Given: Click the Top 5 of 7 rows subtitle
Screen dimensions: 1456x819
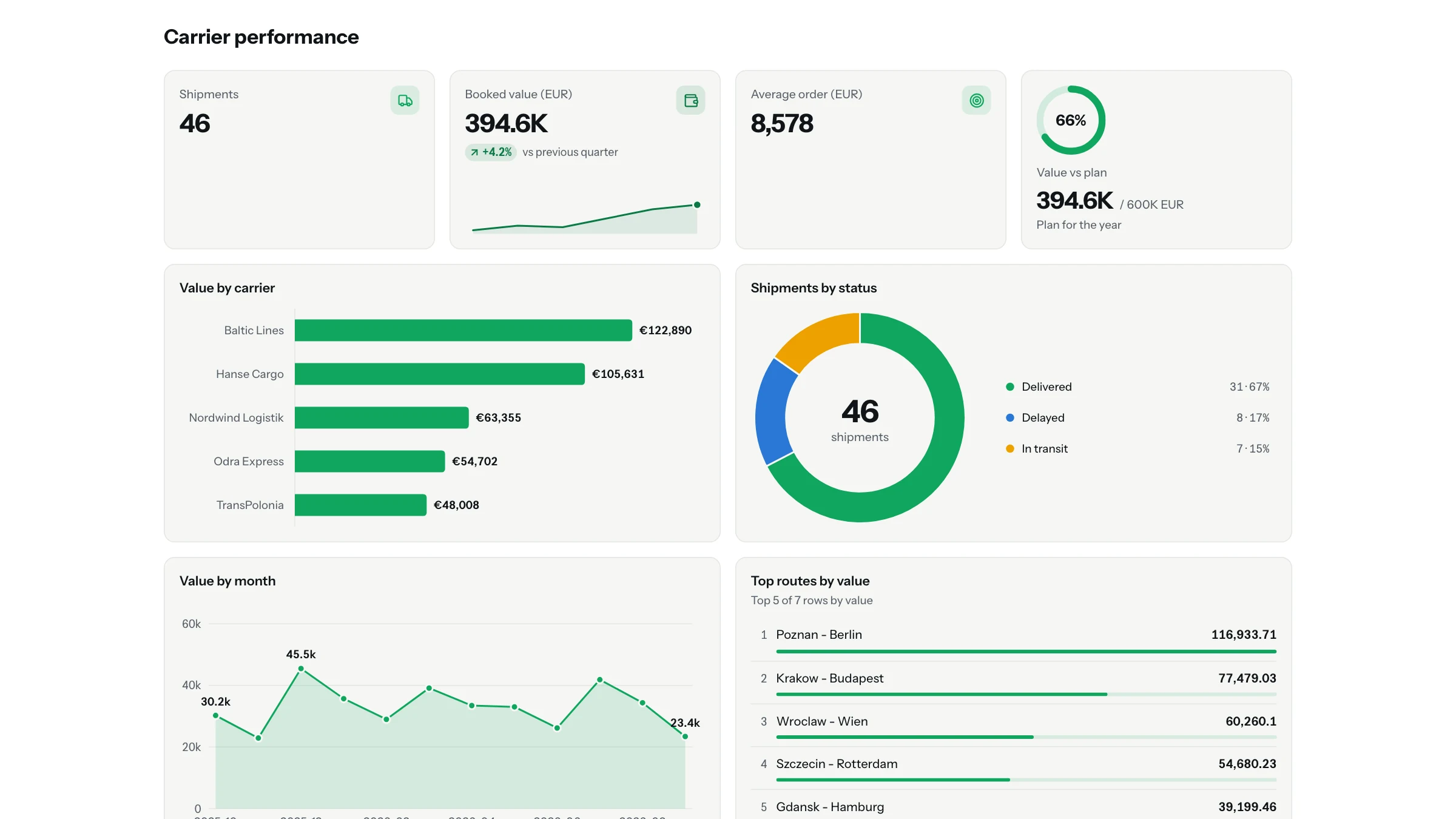Looking at the screenshot, I should pyautogui.click(x=812, y=601).
